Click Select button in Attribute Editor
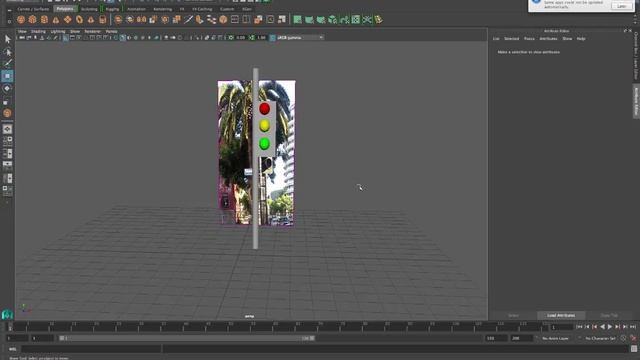The image size is (640, 360). coord(513,315)
